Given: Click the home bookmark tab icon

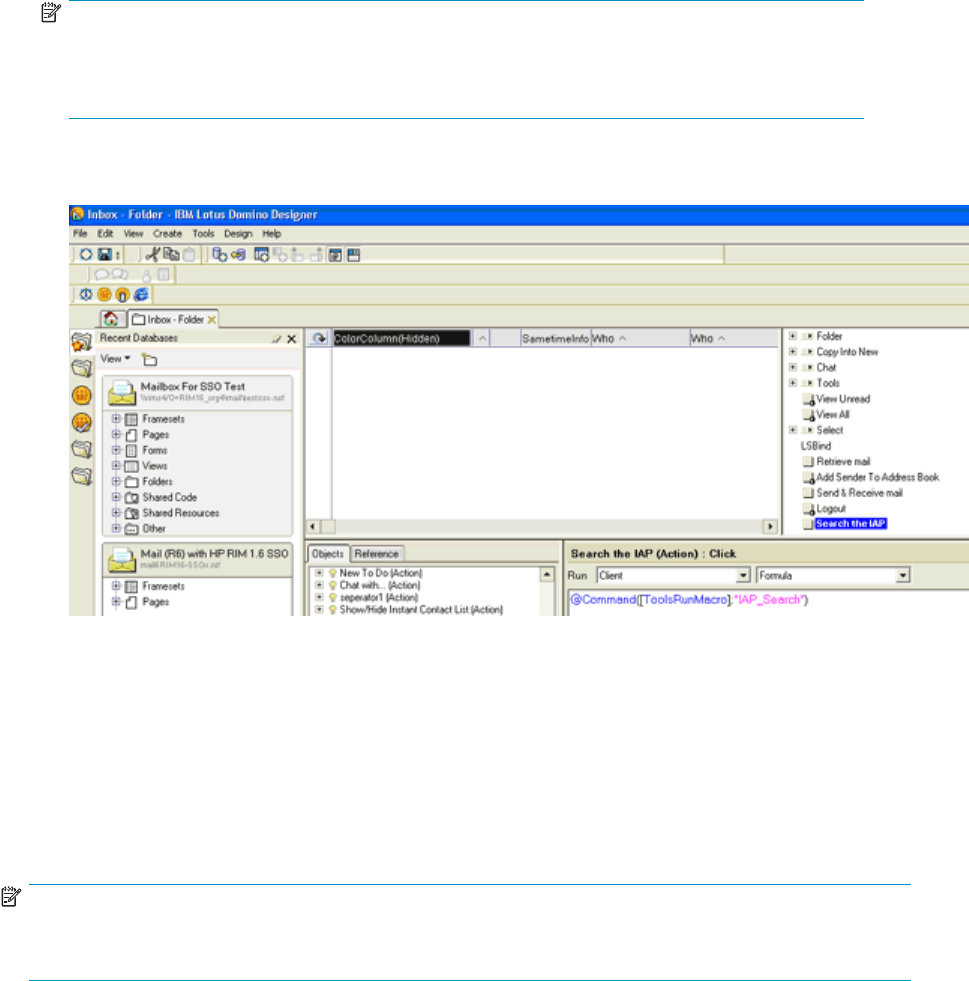Looking at the screenshot, I should pos(111,318).
